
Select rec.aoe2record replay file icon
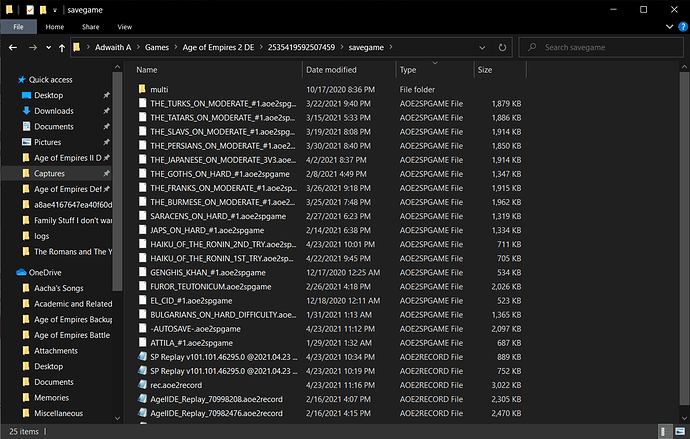(142, 385)
